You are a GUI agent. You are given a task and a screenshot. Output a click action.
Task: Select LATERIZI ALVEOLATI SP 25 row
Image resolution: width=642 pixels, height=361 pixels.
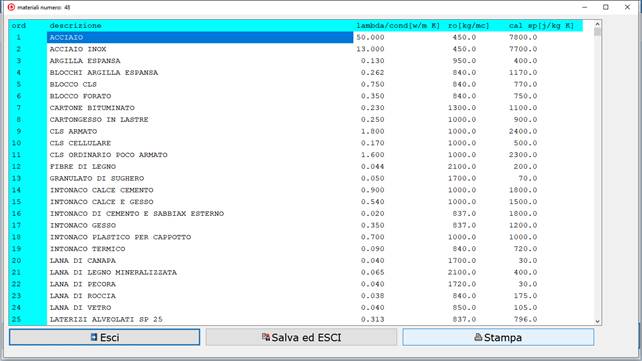click(295, 319)
